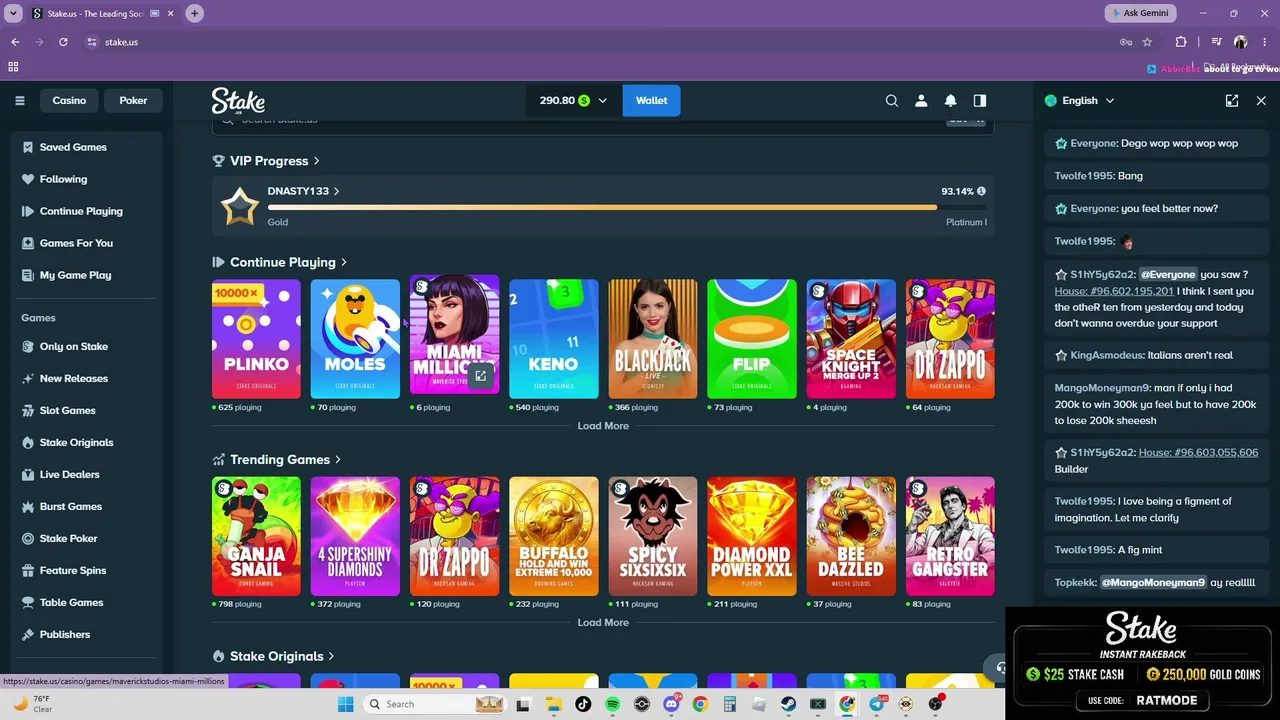Image resolution: width=1280 pixels, height=720 pixels.
Task: Open Saved Games in sidebar
Action: coord(73,147)
